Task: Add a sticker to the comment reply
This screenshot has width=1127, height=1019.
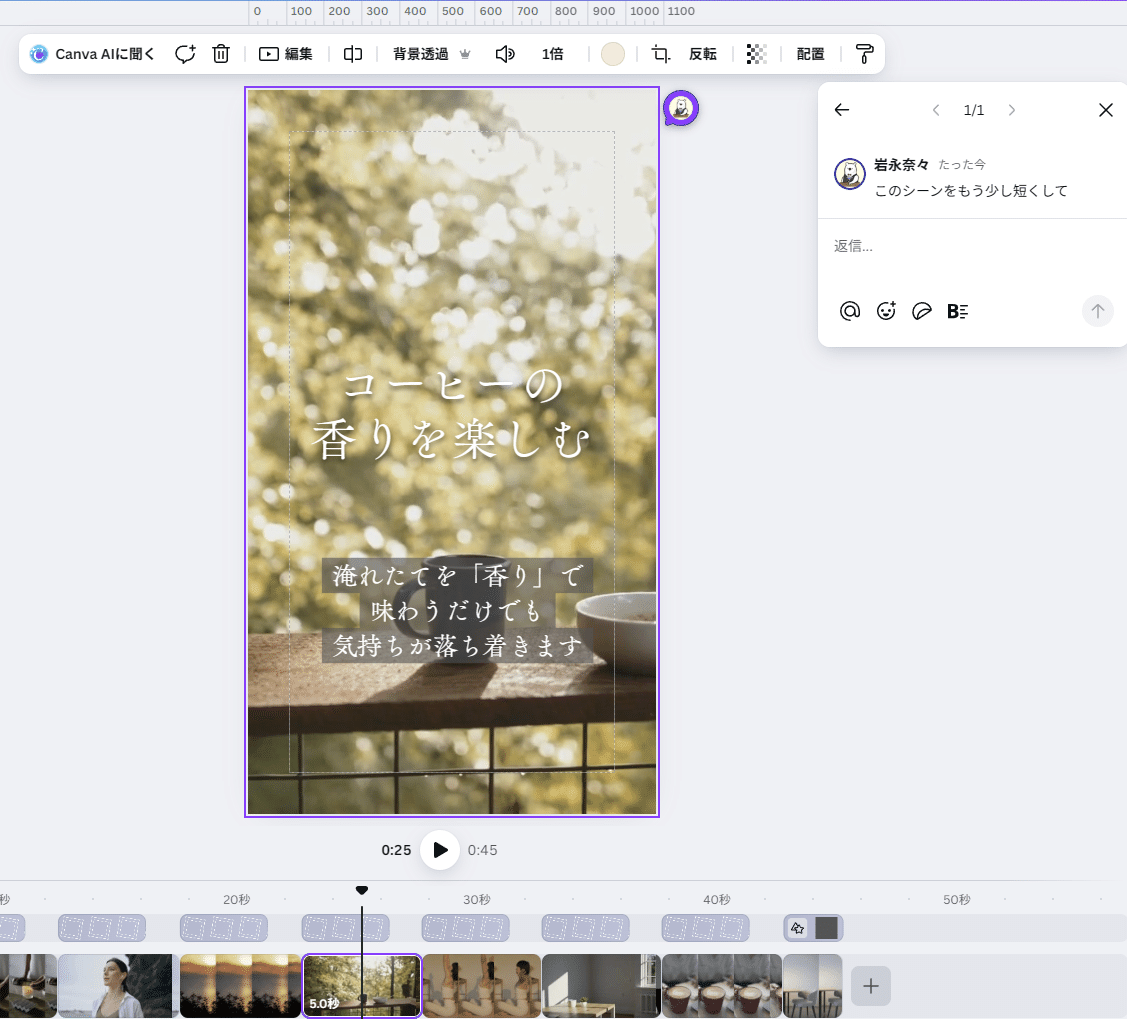Action: point(921,311)
